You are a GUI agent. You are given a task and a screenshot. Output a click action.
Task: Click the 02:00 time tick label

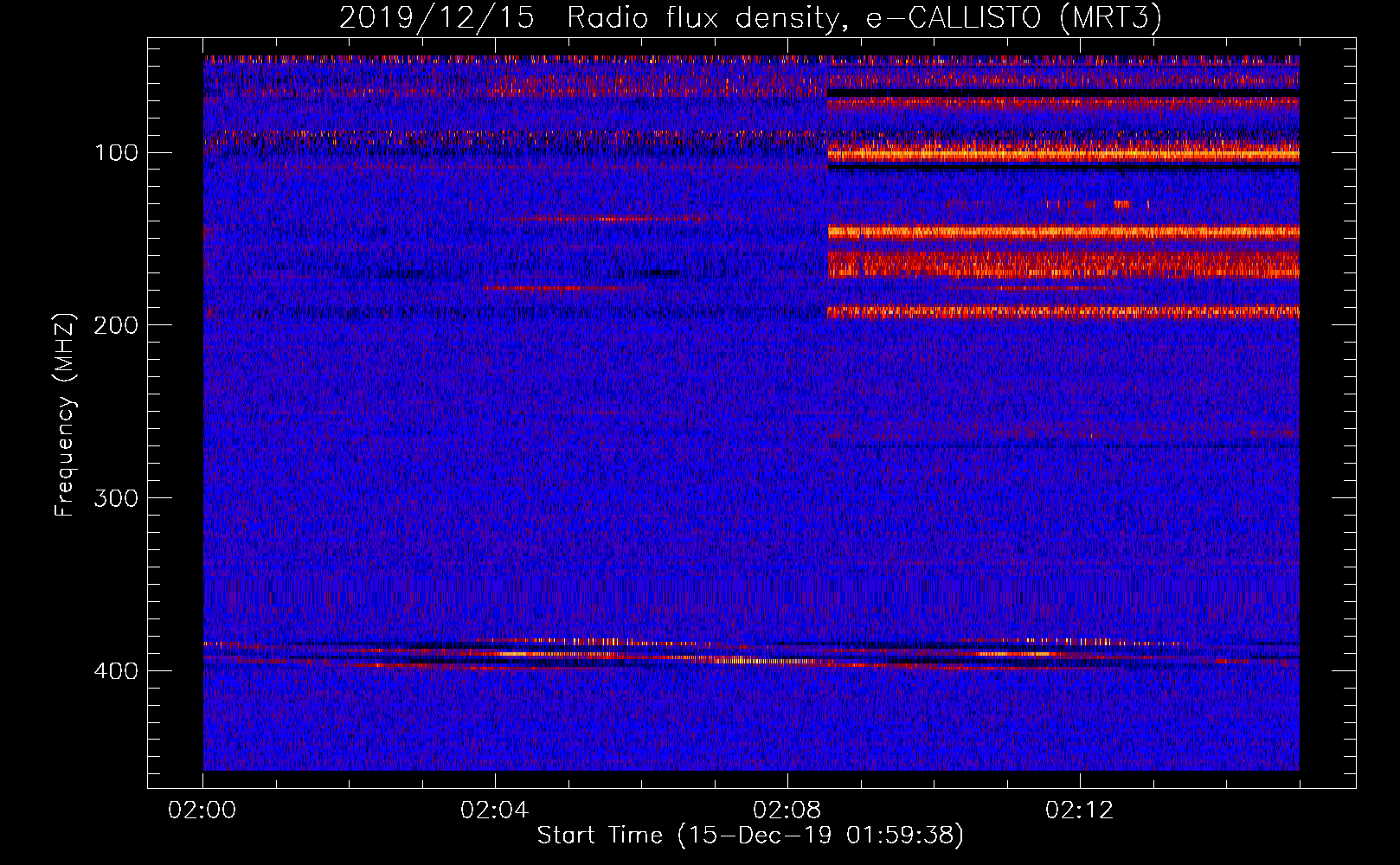202,811
